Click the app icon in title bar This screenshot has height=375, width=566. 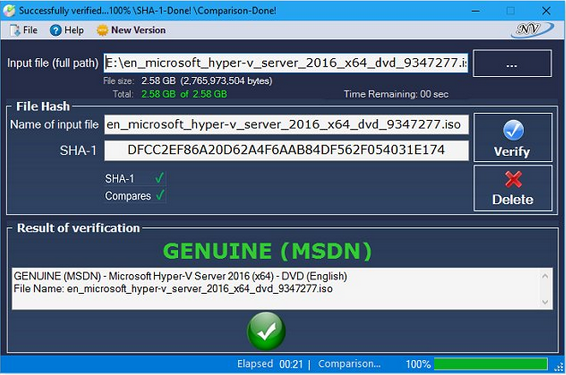click(x=9, y=10)
